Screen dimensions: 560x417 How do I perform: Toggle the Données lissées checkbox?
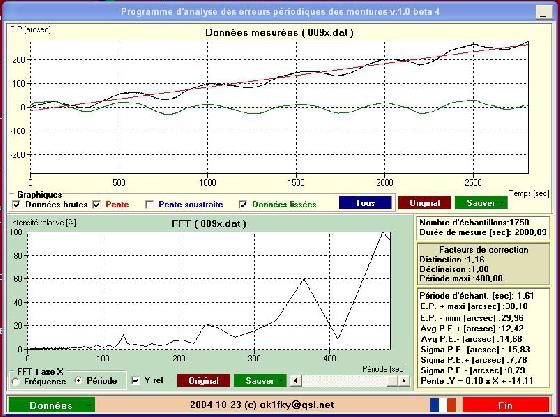pos(243,204)
